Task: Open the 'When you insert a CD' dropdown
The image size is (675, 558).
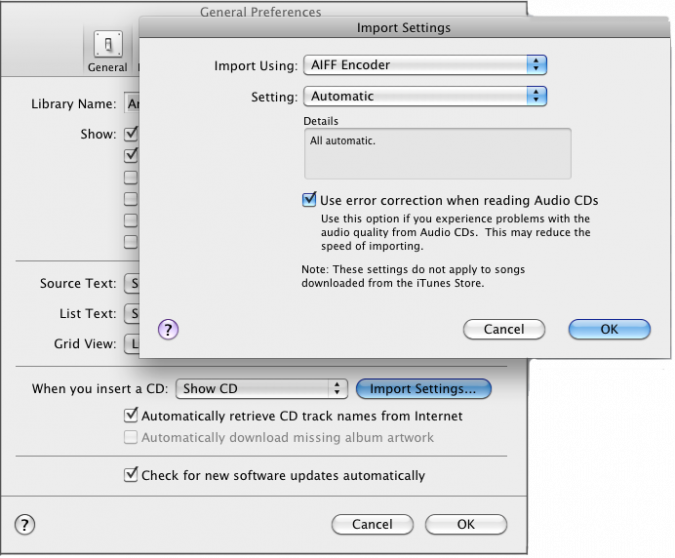Action: 261,388
